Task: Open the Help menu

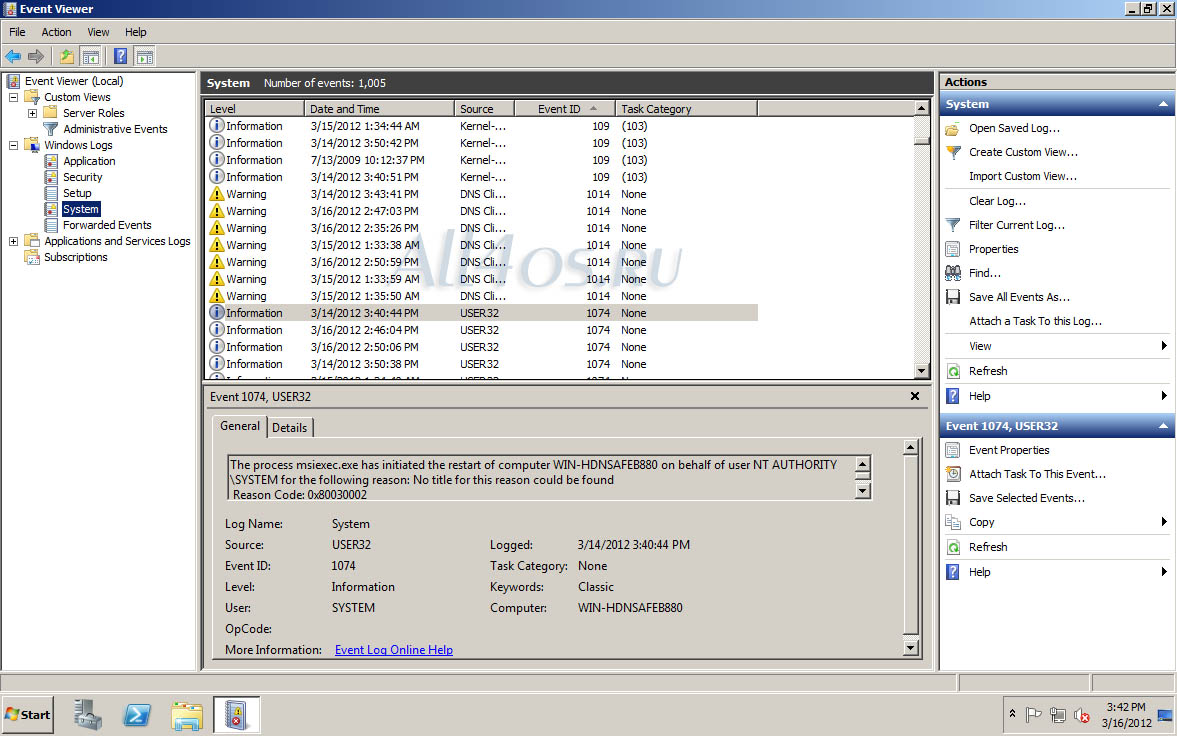Action: (136, 32)
